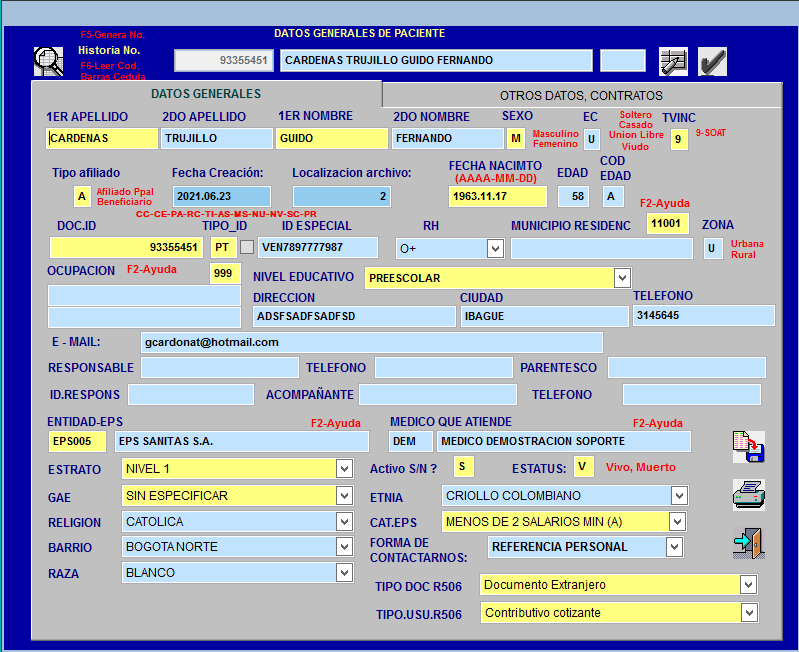Image resolution: width=799 pixels, height=652 pixels.
Task: Click the municipality code field 11001
Action: pos(668,223)
